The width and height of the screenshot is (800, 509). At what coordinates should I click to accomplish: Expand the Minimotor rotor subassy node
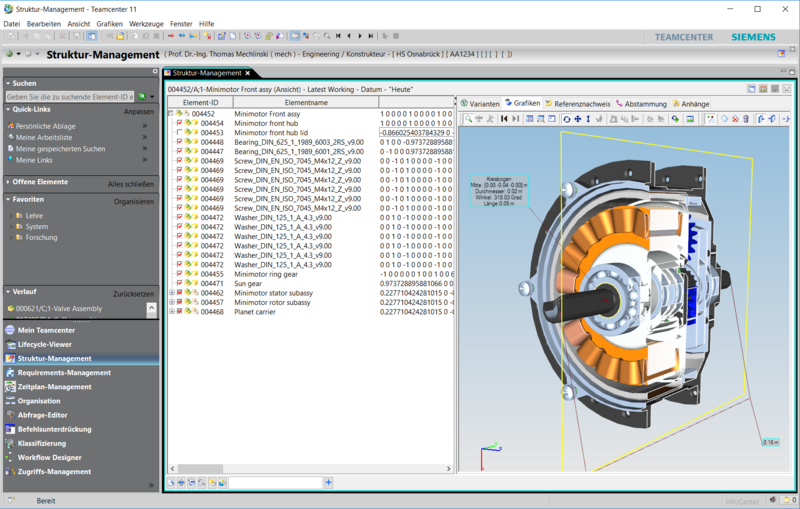[172, 302]
